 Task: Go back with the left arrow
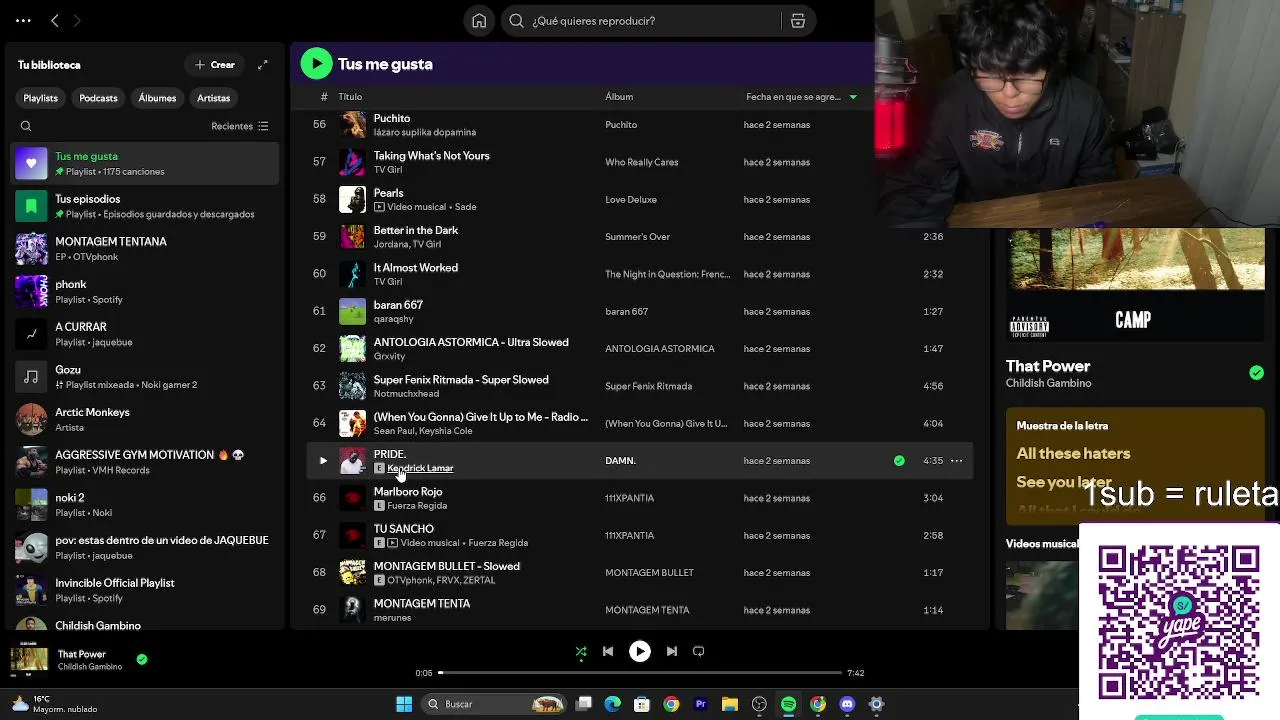click(55, 20)
